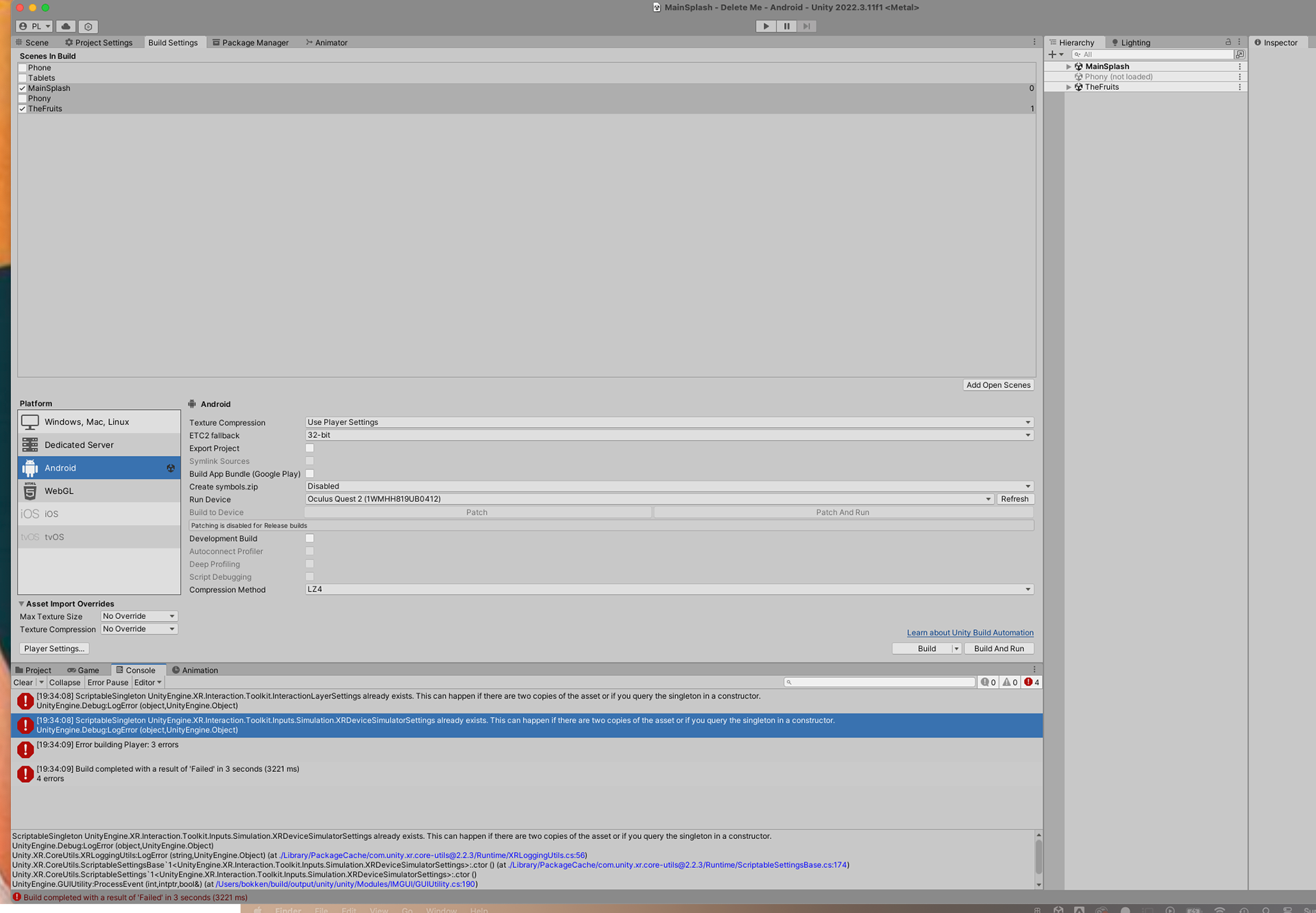Toggle info messages filter in console
The height and width of the screenshot is (913, 1316).
[988, 683]
